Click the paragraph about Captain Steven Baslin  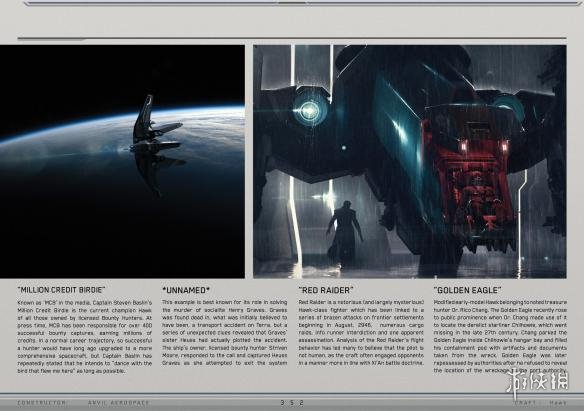coord(85,337)
